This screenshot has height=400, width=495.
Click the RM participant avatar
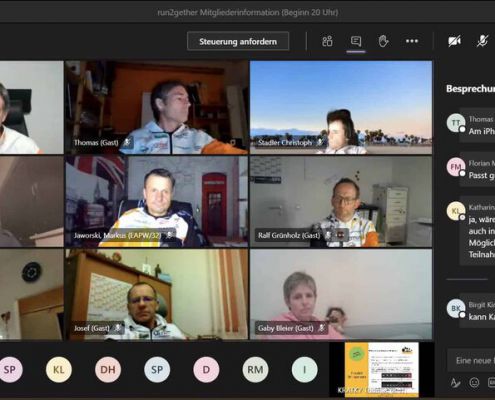pyautogui.click(x=255, y=369)
